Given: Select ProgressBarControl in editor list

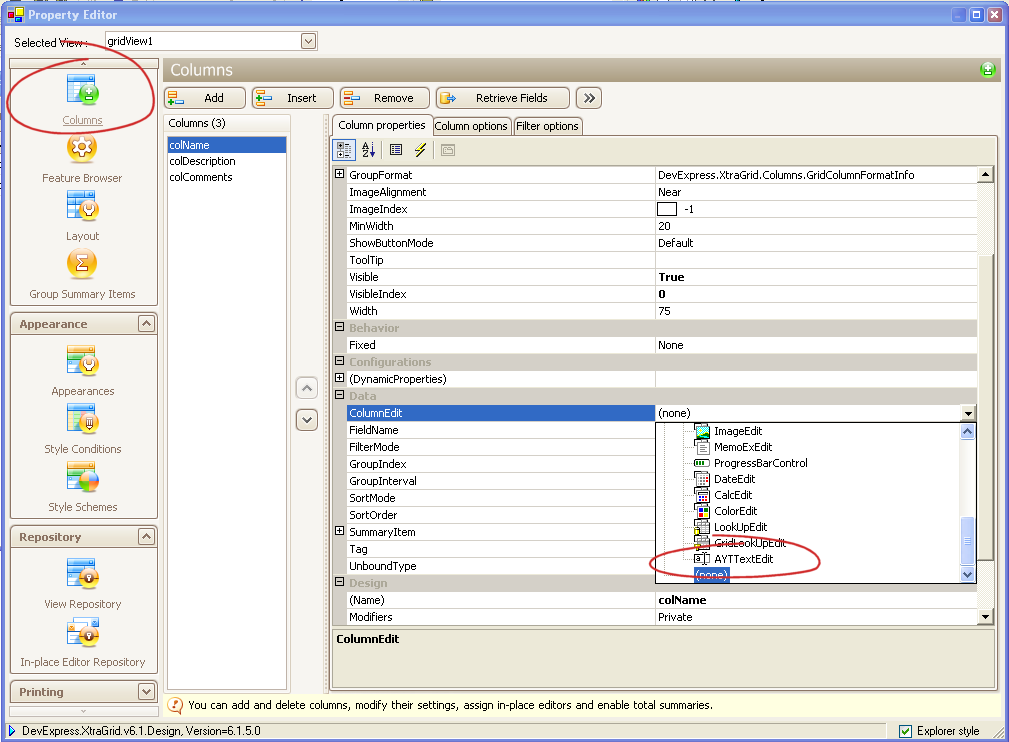Looking at the screenshot, I should (x=760, y=463).
